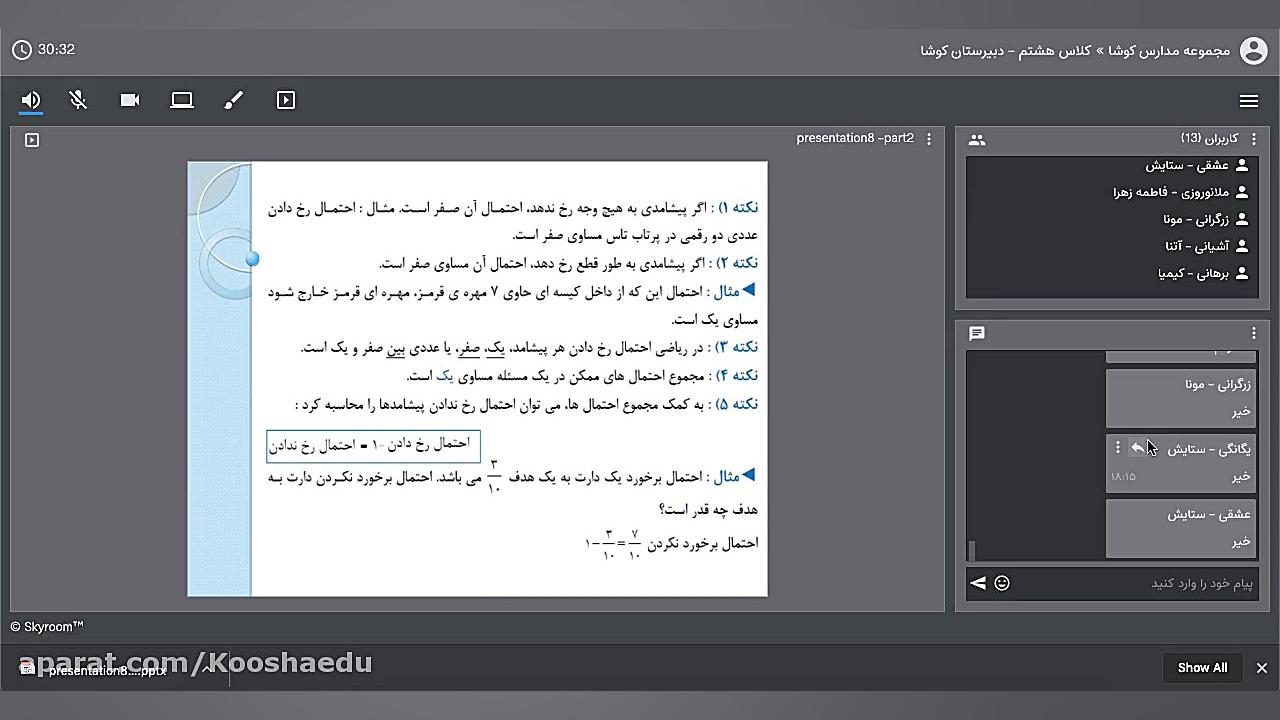This screenshot has height=720, width=1280.
Task: Open the media player tool
Action: click(x=286, y=100)
